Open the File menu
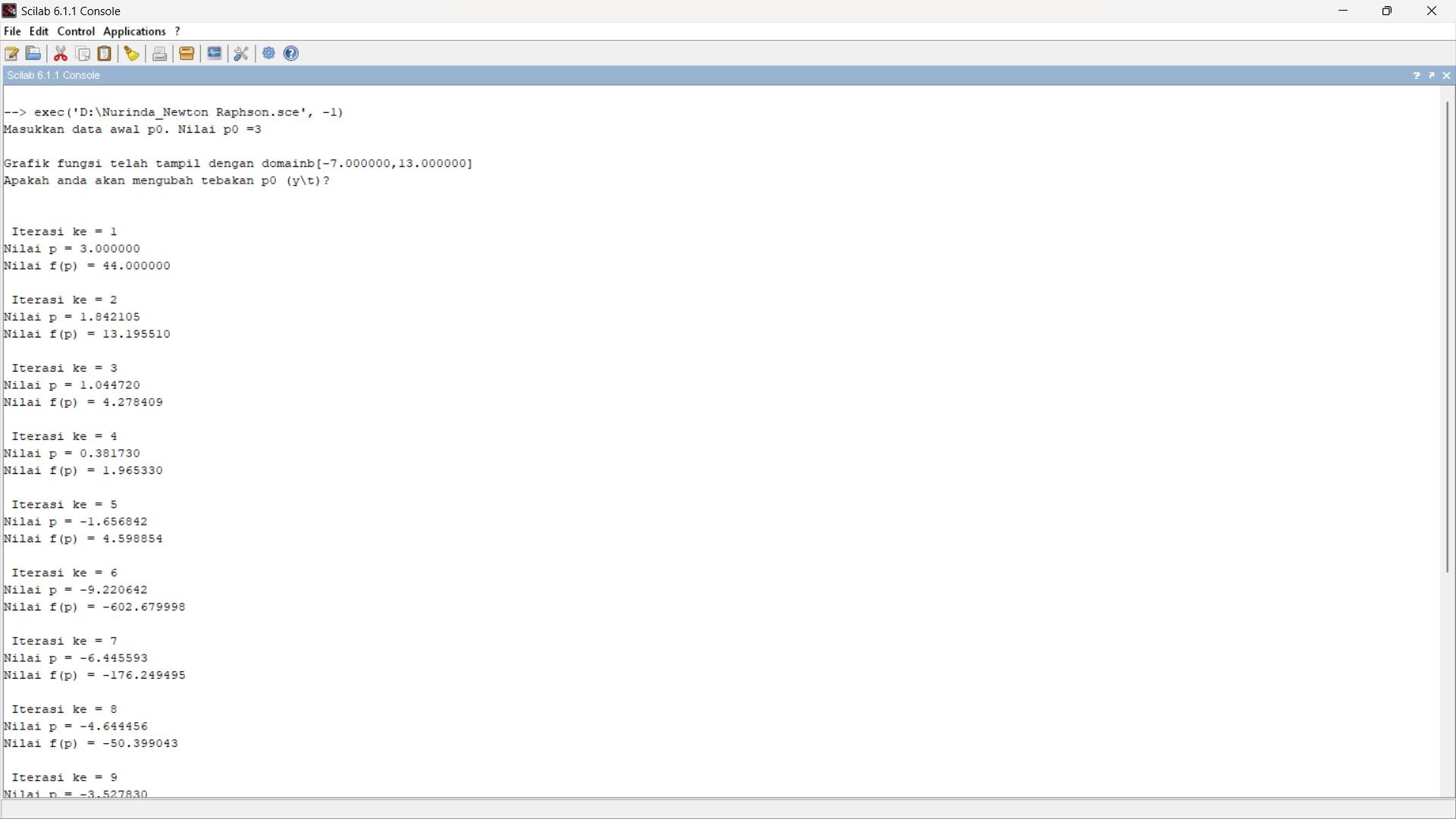 coord(13,32)
